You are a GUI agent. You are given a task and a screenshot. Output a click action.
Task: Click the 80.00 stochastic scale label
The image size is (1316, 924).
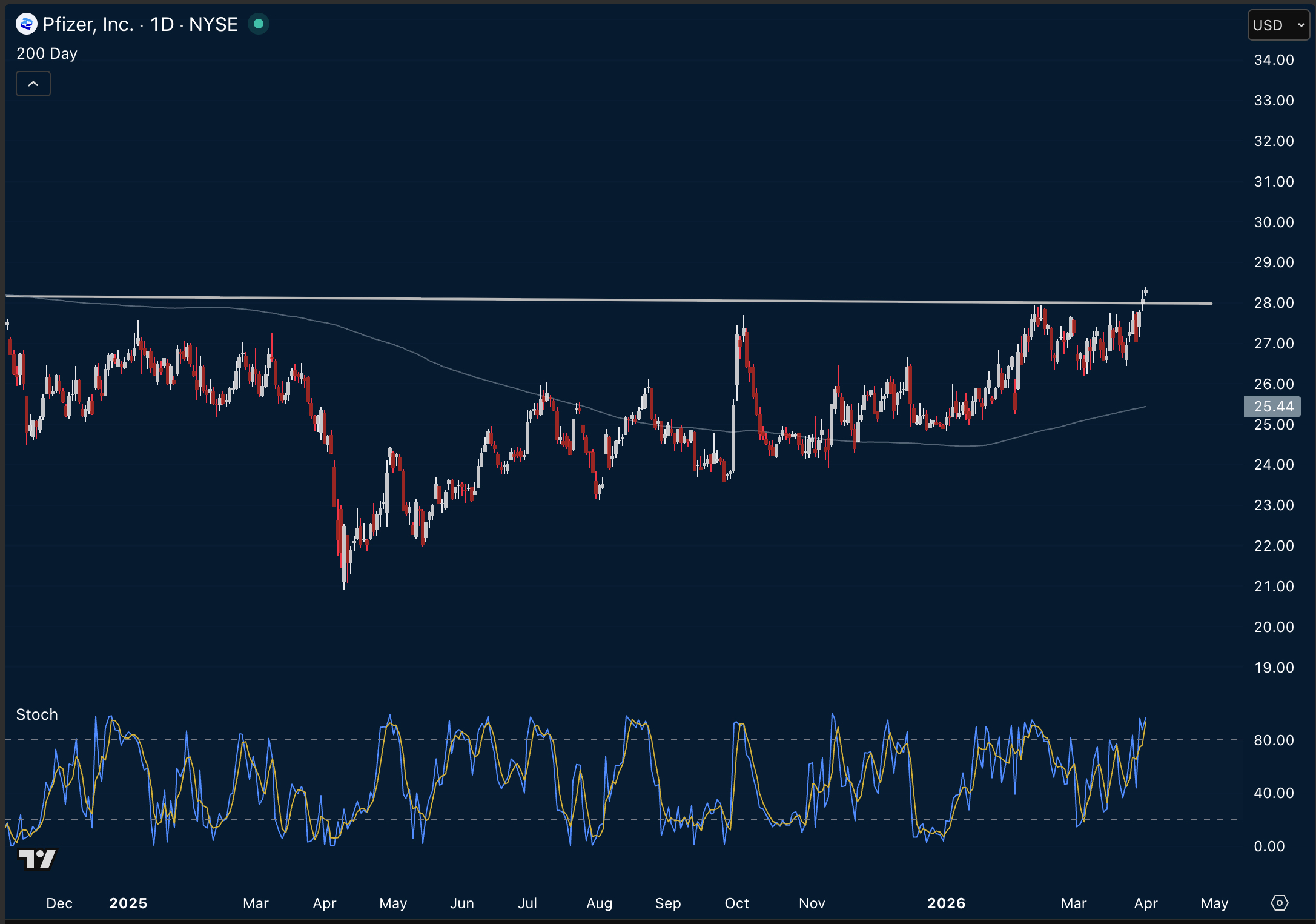click(x=1274, y=740)
